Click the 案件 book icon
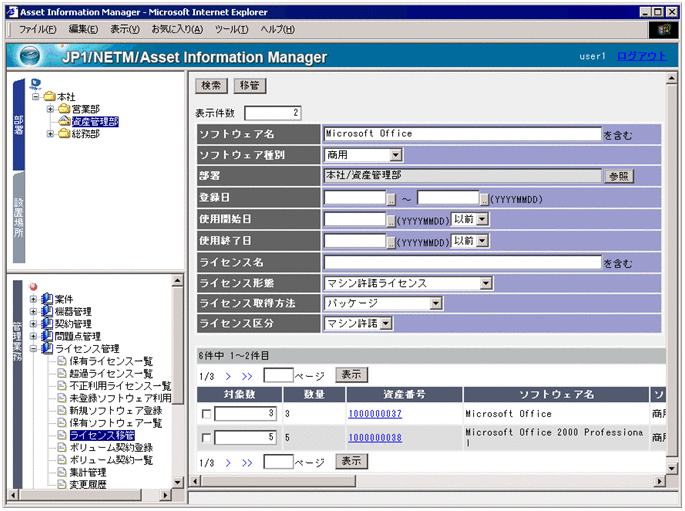Image resolution: width=685 pixels, height=511 pixels. (x=47, y=299)
